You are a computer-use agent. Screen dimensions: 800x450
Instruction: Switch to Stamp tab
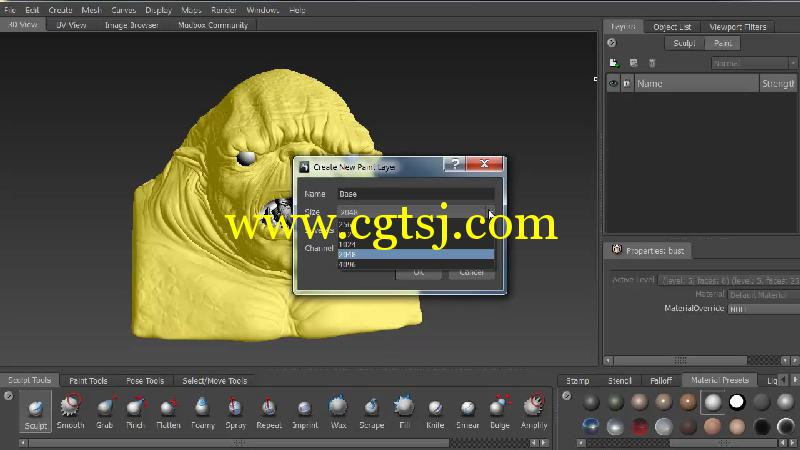click(578, 381)
